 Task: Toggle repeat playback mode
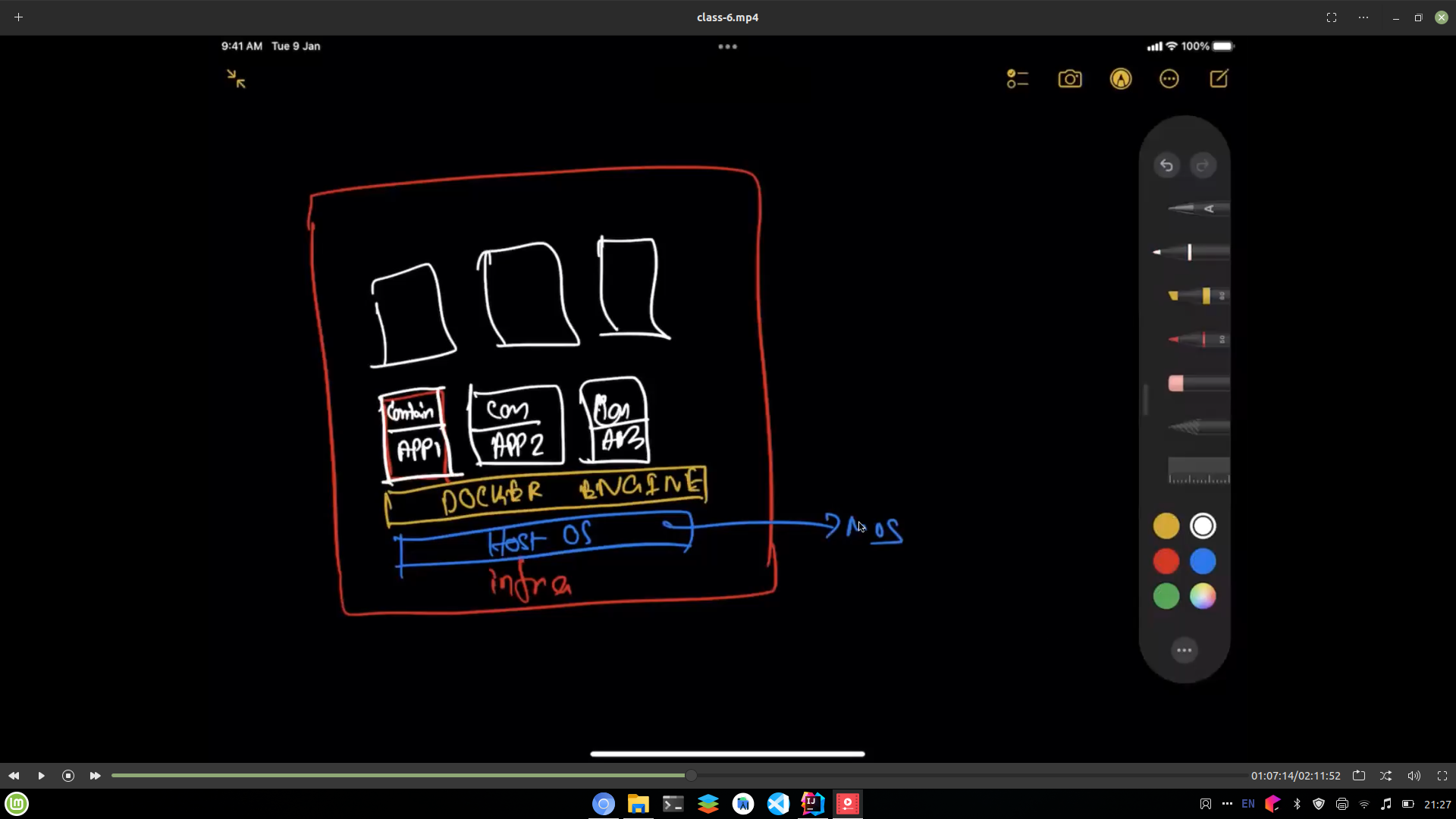pyautogui.click(x=1359, y=776)
